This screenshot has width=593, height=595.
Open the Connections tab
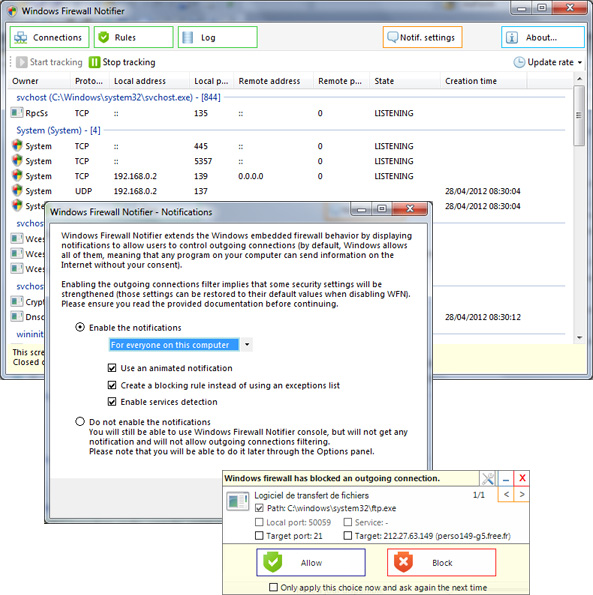pyautogui.click(x=49, y=37)
